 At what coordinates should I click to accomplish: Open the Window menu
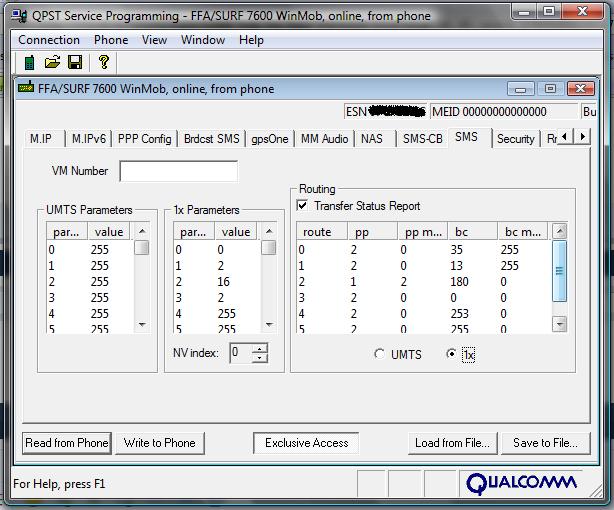tap(203, 40)
